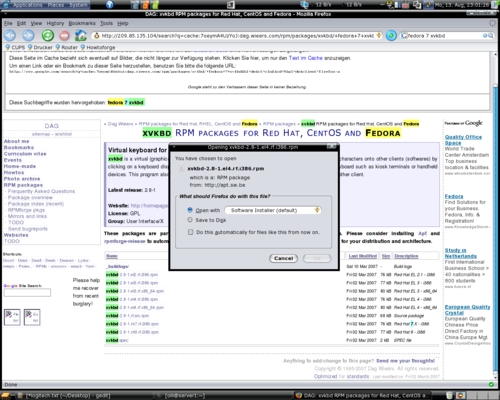
Task: Open the URL bar history dropdown arrow
Action: [x=379, y=35]
